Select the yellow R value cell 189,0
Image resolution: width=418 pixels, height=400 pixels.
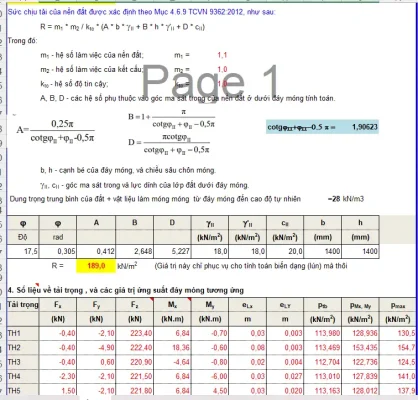(x=96, y=266)
